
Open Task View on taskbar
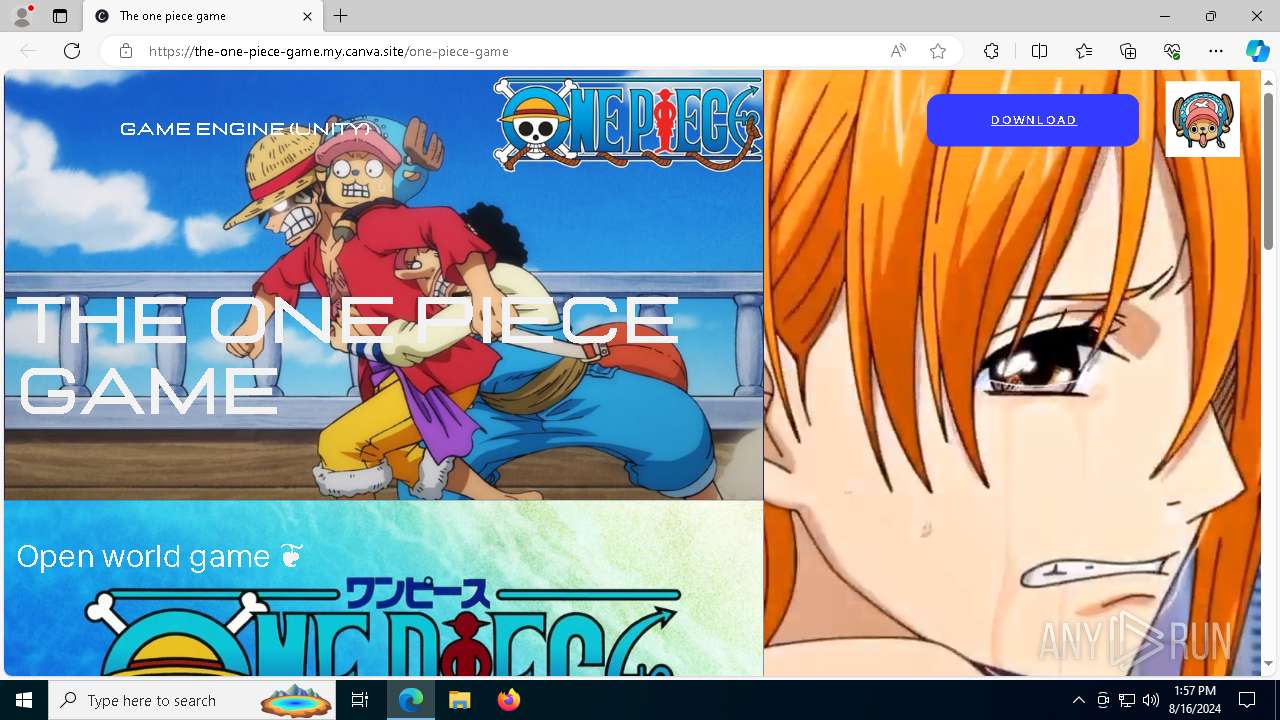point(361,700)
